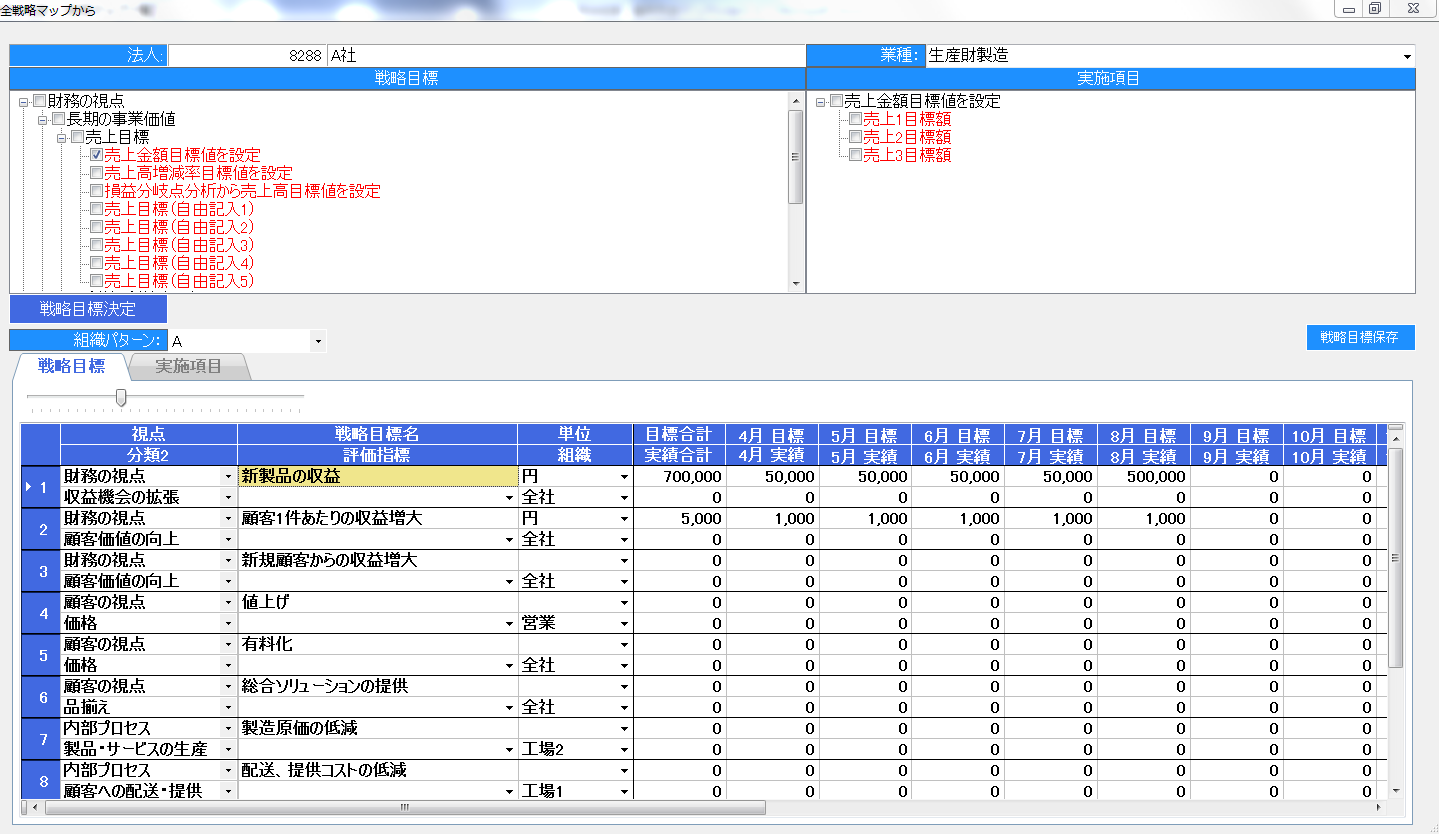Uncheck 売上金額目標値を設定 in strategy tree
1439x834 pixels.
[x=97, y=155]
